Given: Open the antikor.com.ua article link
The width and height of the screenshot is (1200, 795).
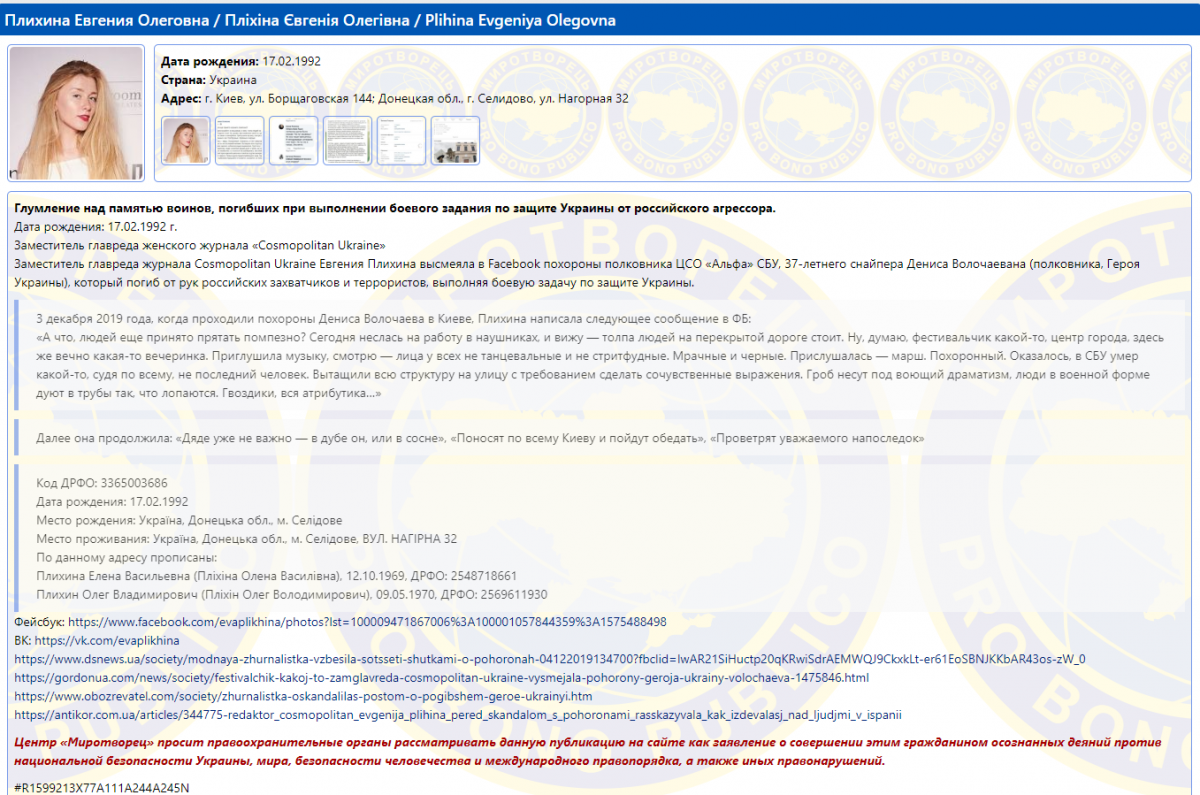Looking at the screenshot, I should point(458,715).
